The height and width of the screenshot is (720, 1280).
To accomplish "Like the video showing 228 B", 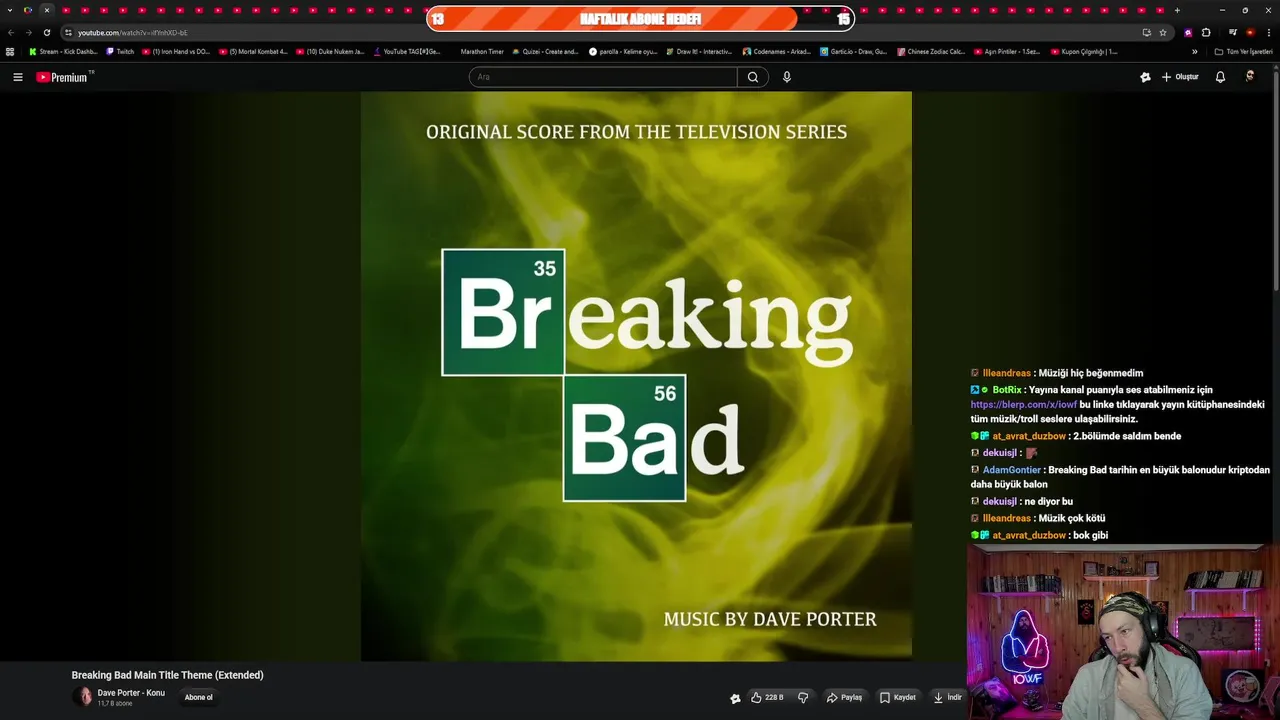I will (767, 697).
